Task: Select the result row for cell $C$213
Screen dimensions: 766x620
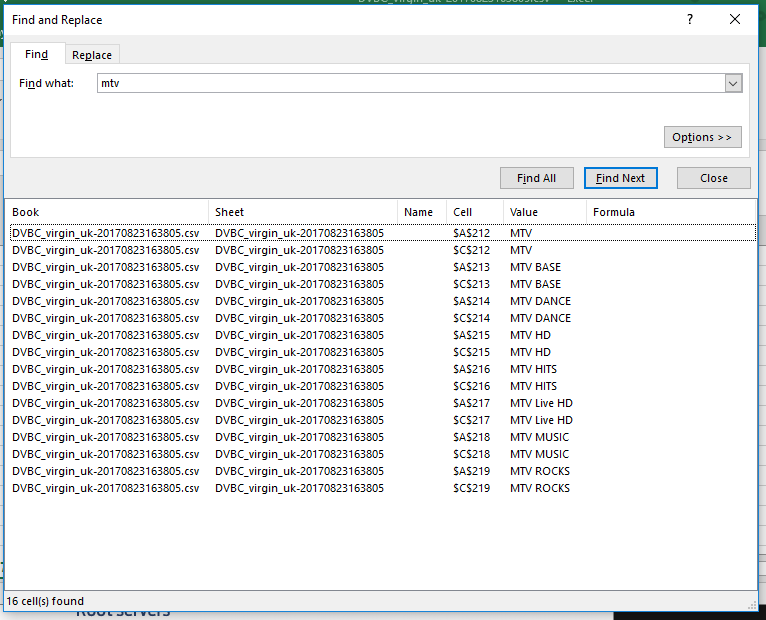Action: pos(383,284)
